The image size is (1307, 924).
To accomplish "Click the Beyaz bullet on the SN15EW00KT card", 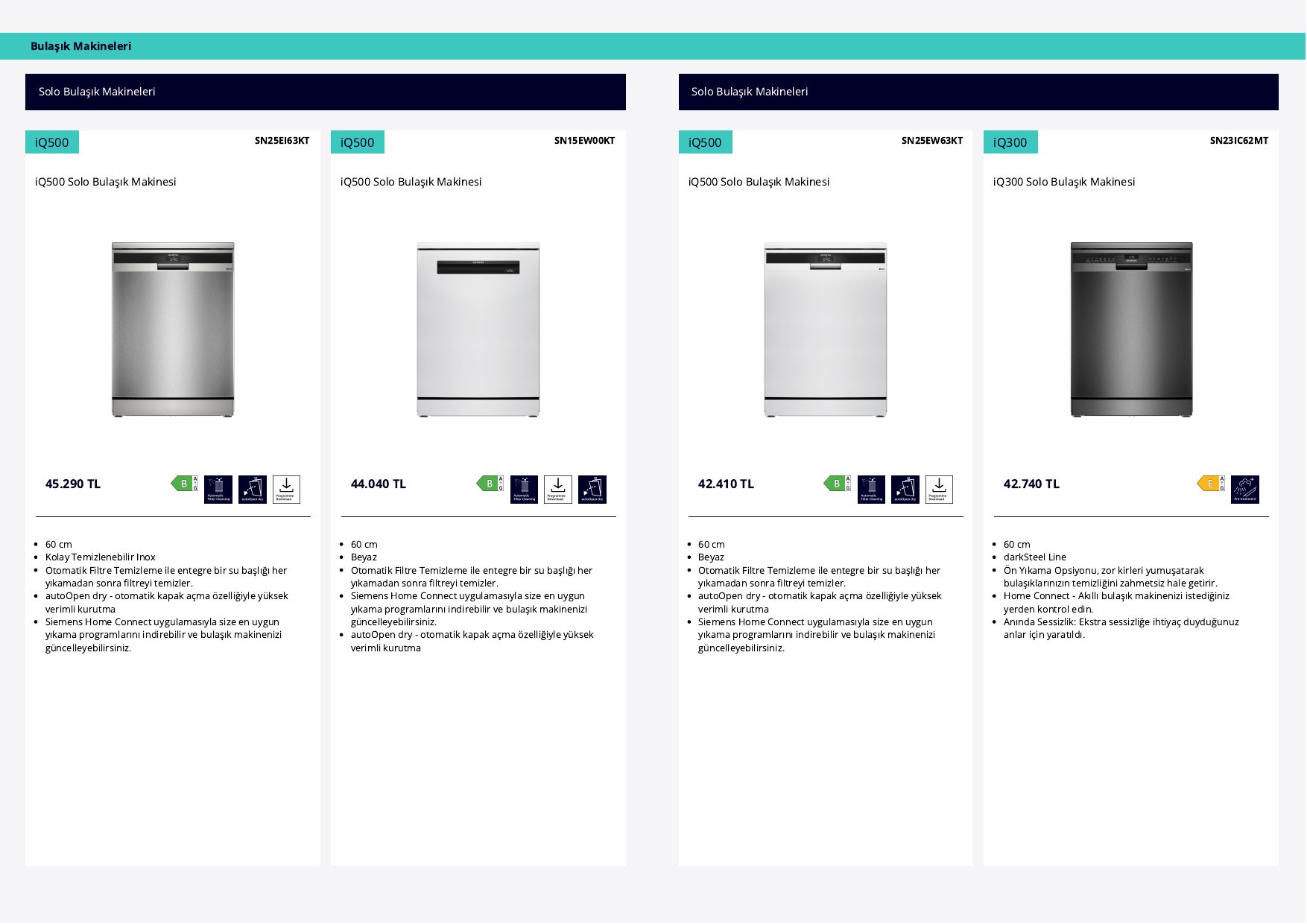I will 364,557.
